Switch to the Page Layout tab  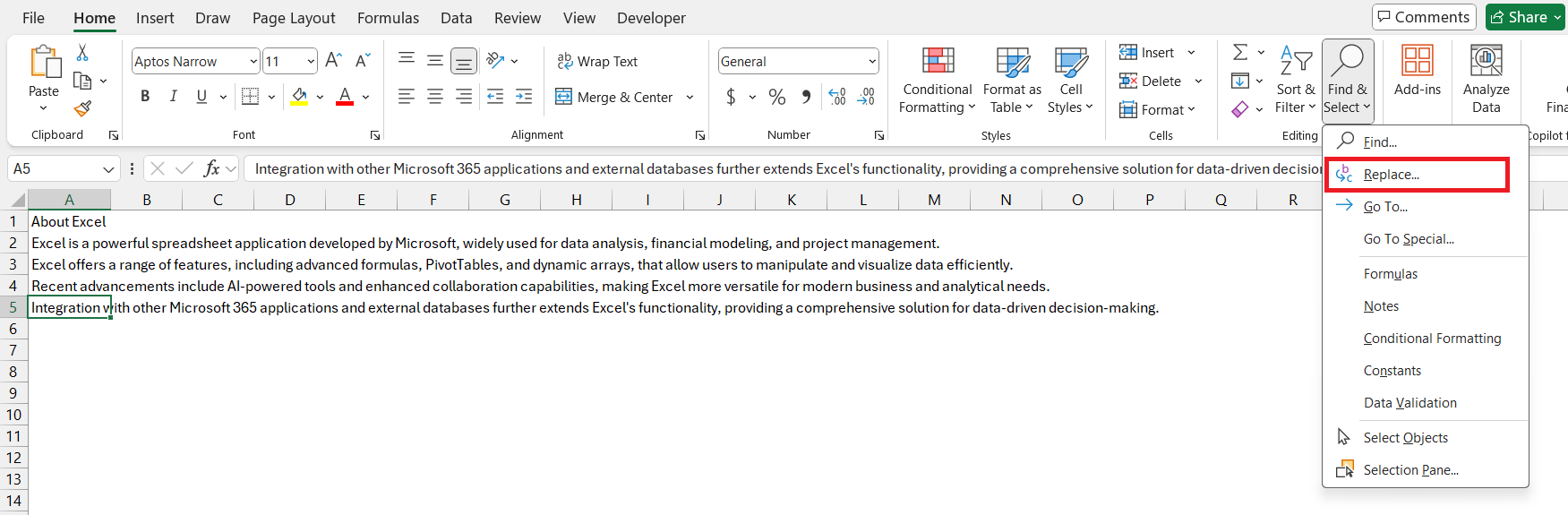coord(294,18)
